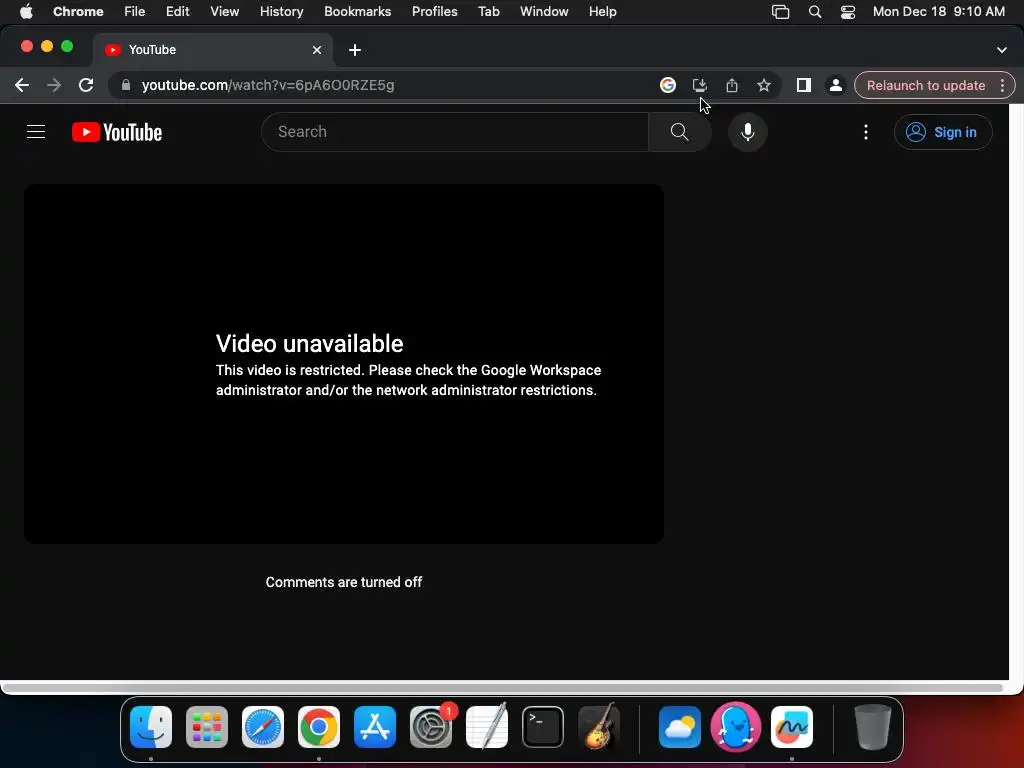Screen dimensions: 1024x768
Task: Open the Apple menu
Action: click(26, 11)
